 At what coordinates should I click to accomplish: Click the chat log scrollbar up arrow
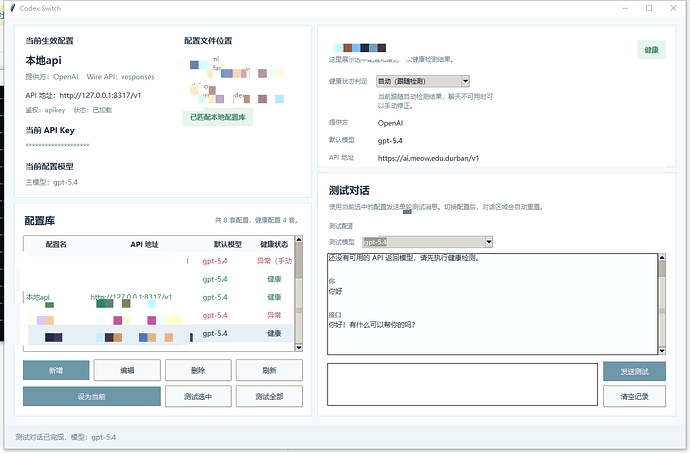662,257
